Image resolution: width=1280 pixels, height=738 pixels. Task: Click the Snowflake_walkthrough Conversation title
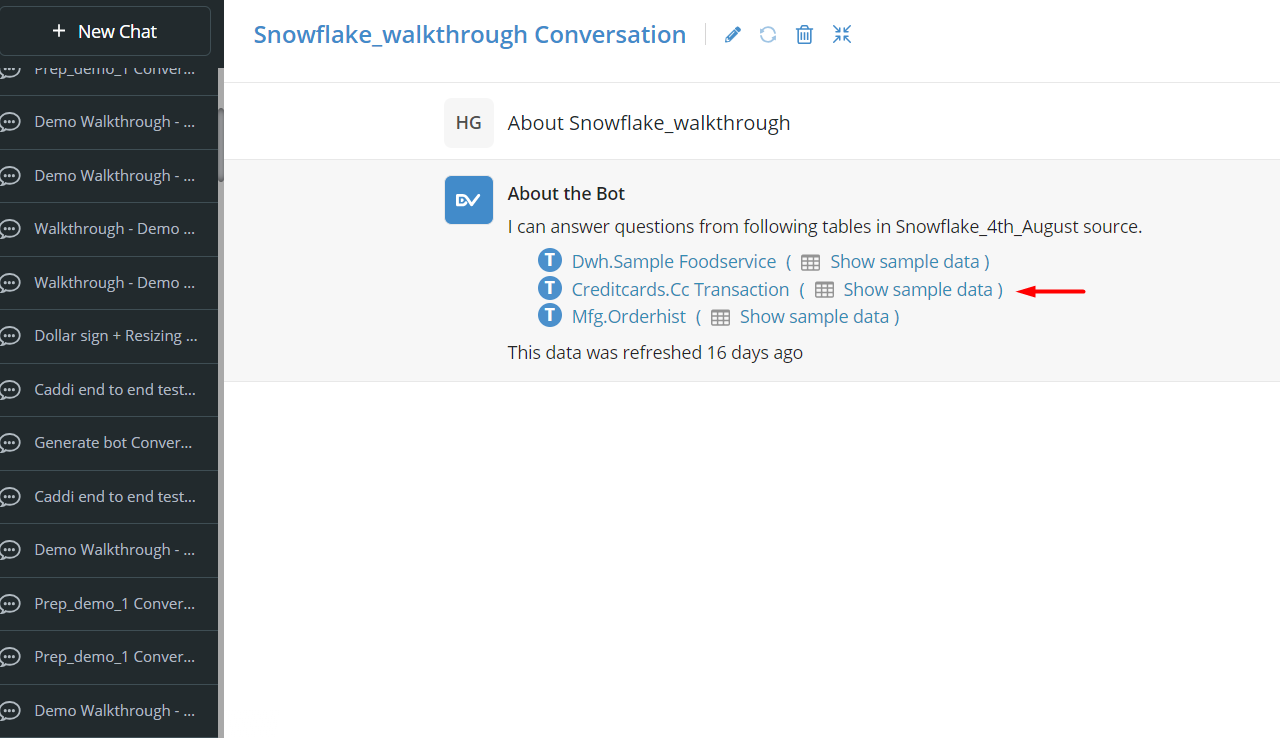469,35
